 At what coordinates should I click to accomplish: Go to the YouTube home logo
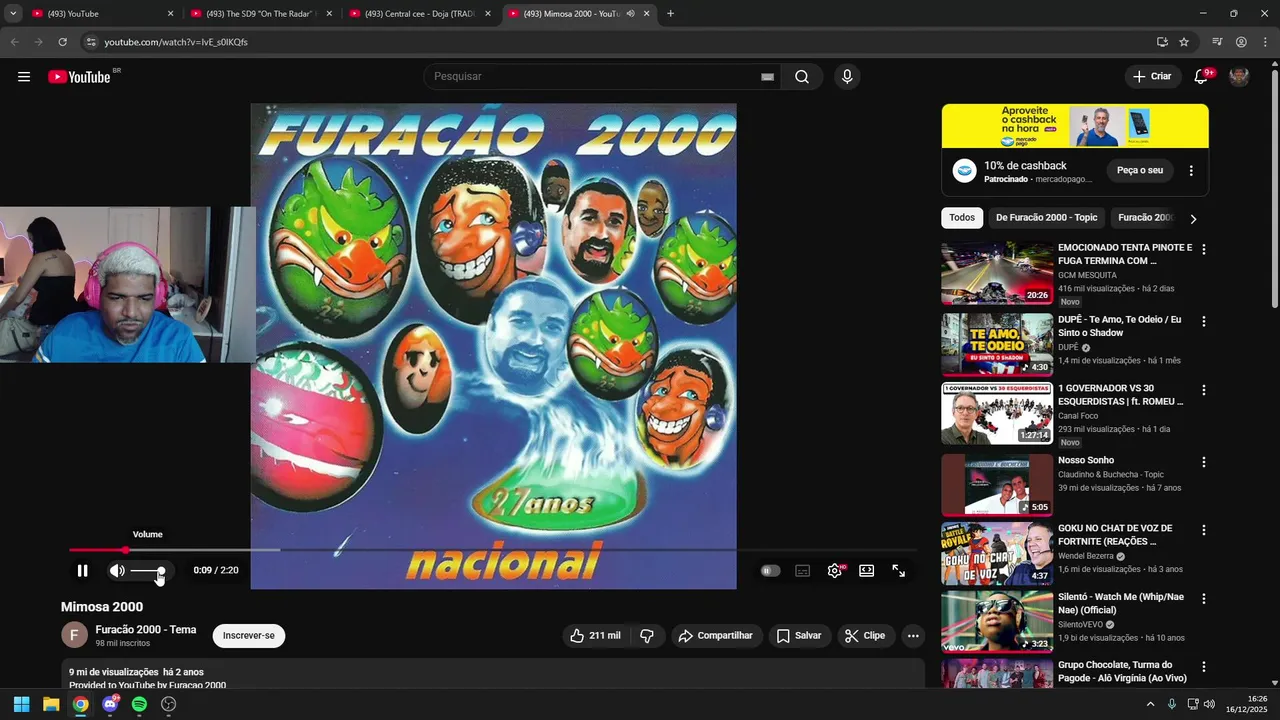pyautogui.click(x=79, y=77)
